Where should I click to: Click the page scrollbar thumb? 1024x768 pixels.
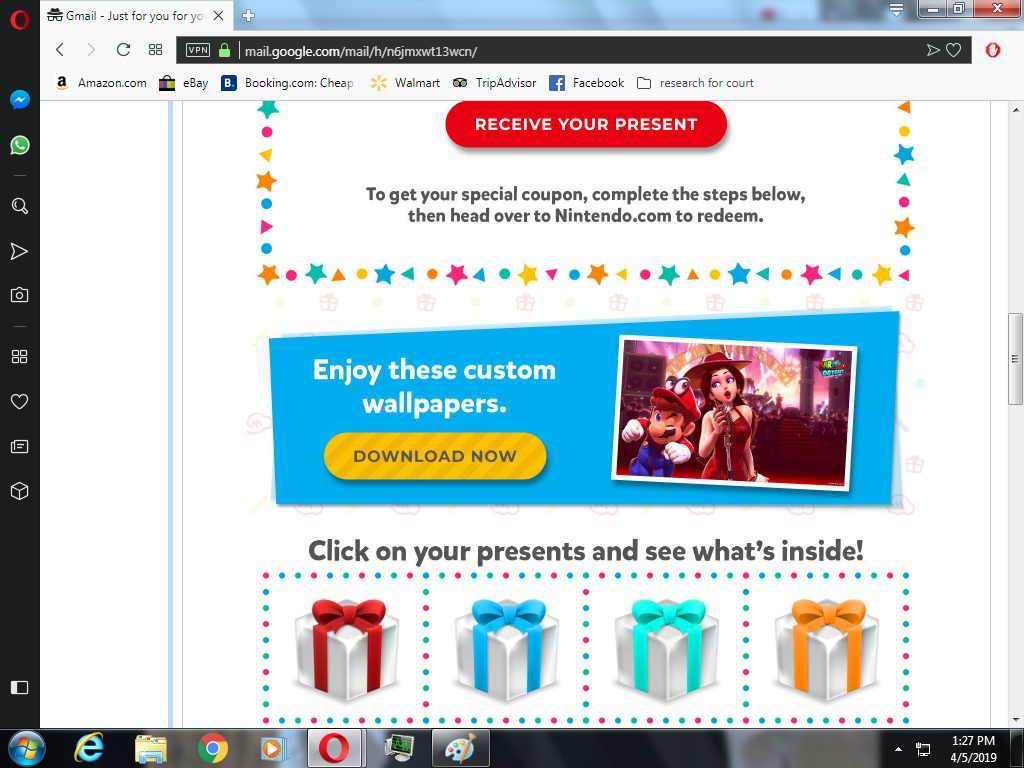pyautogui.click(x=1015, y=359)
